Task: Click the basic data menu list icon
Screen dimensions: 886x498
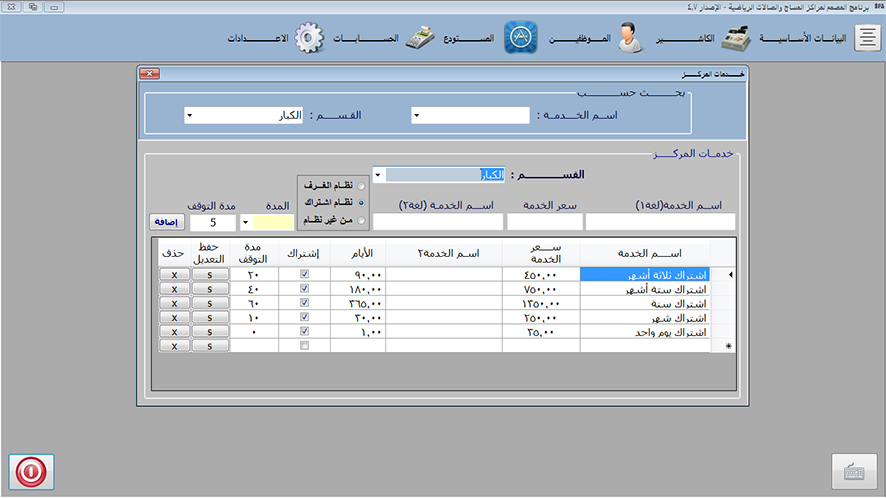Action: (x=867, y=39)
